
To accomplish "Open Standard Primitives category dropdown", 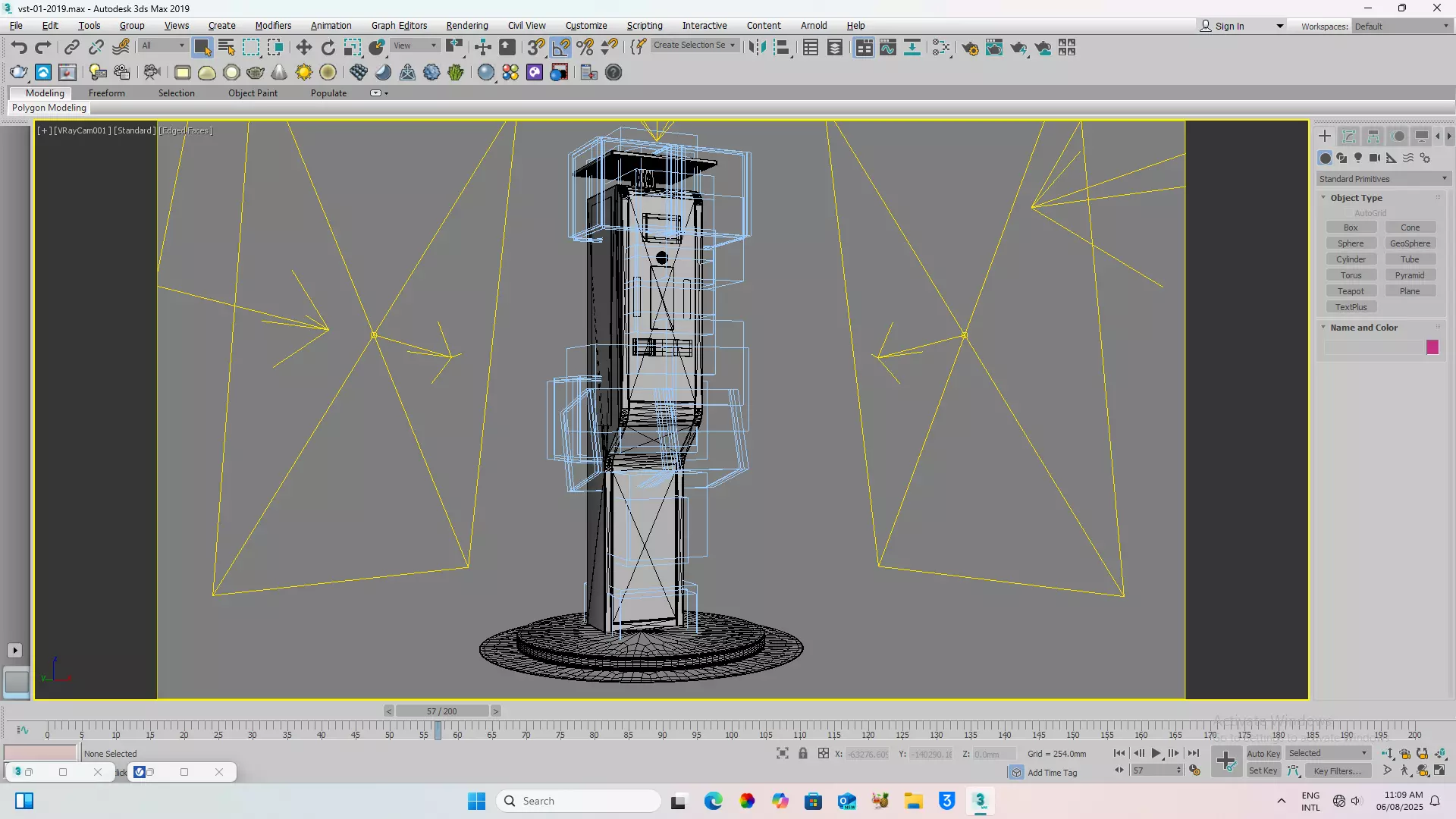I will (1383, 179).
